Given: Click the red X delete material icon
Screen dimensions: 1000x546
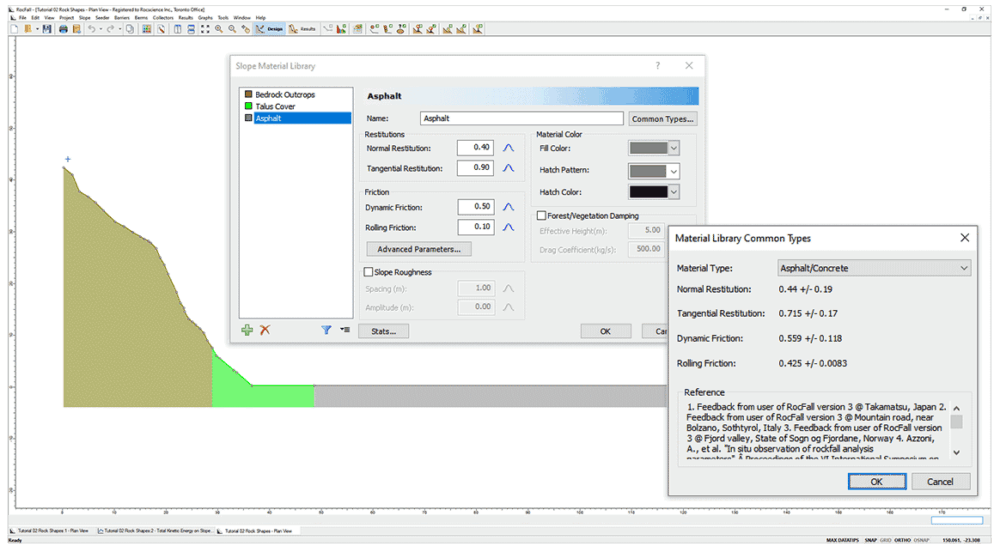Looking at the screenshot, I should [x=265, y=330].
